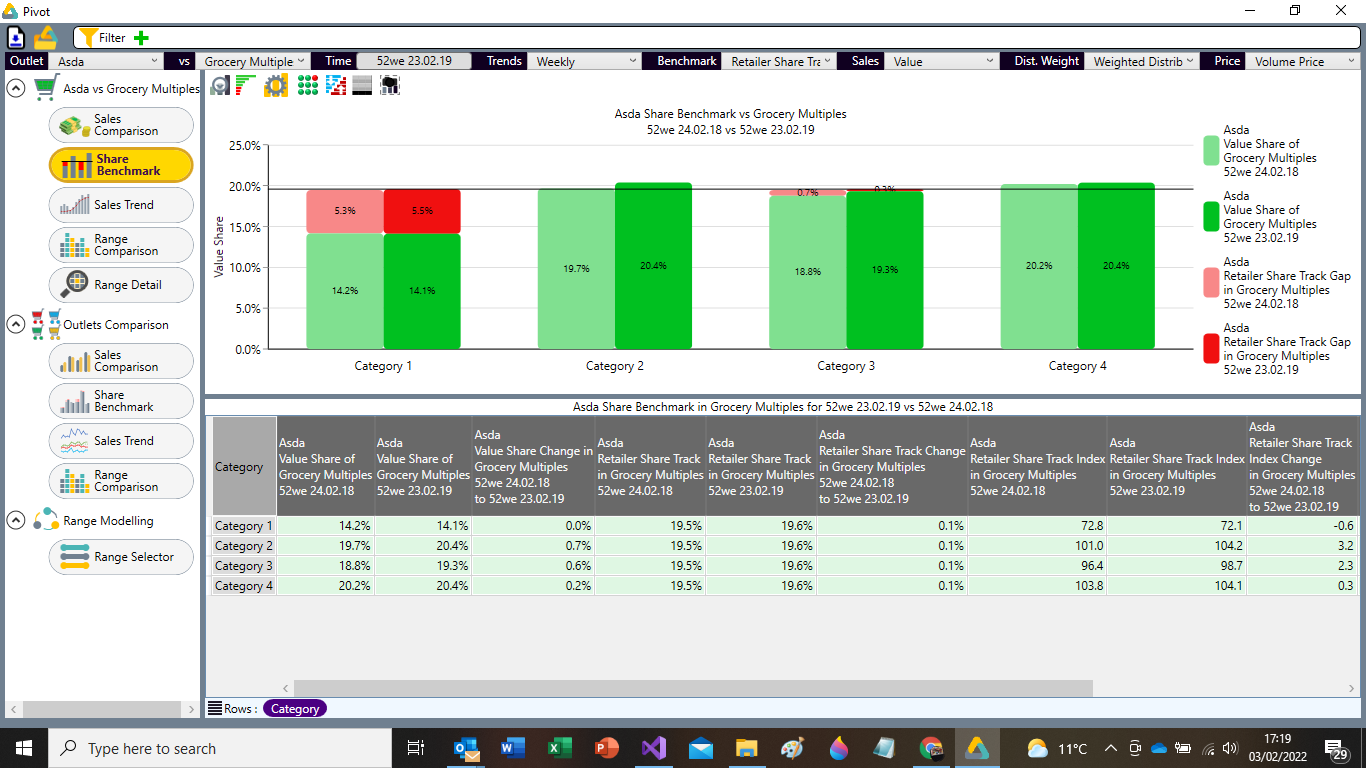Click the Retailer Share Track Index 72.8 cell
1366x768 pixels.
pos(1038,526)
